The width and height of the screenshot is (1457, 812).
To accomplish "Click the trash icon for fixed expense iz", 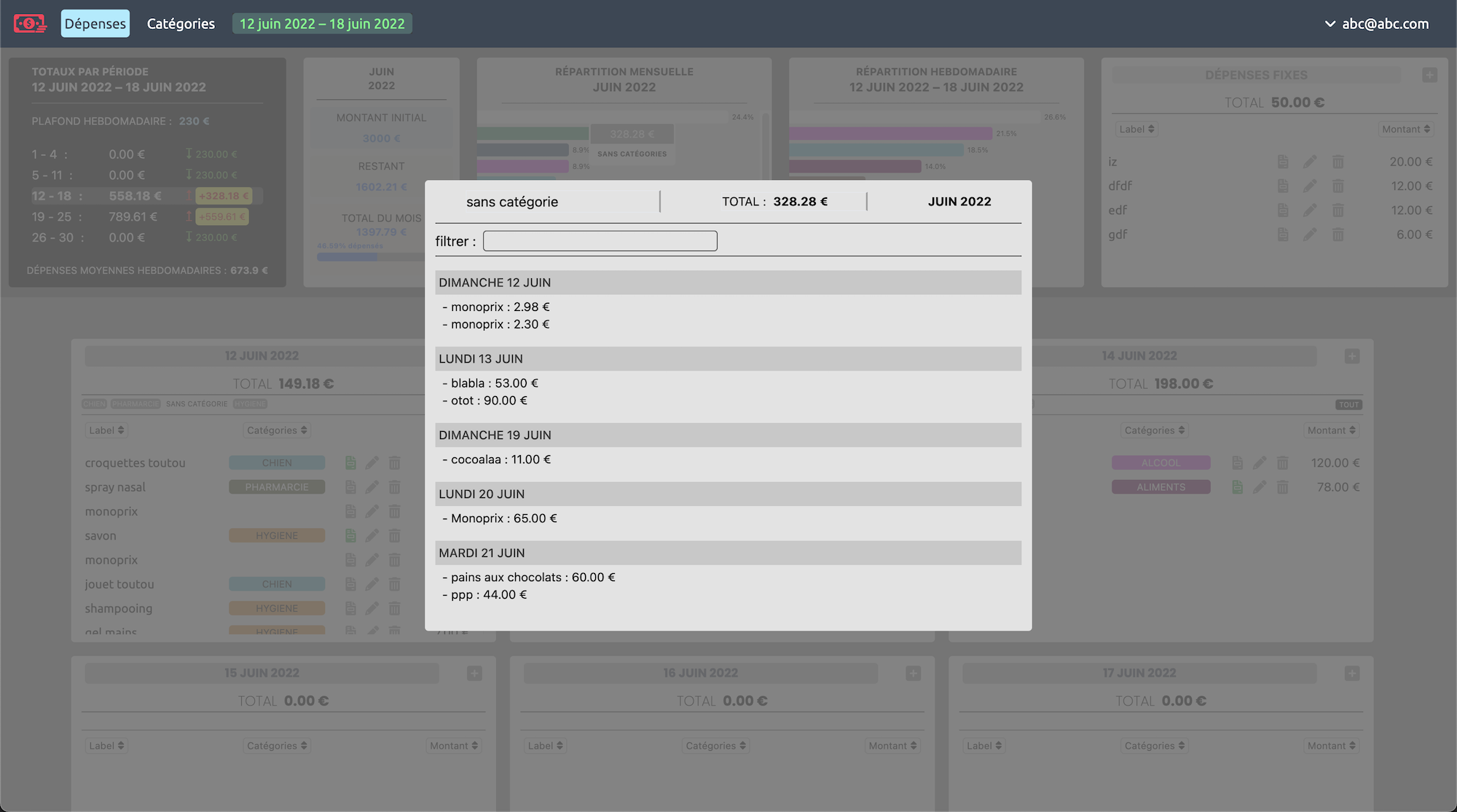I will pyautogui.click(x=1338, y=162).
